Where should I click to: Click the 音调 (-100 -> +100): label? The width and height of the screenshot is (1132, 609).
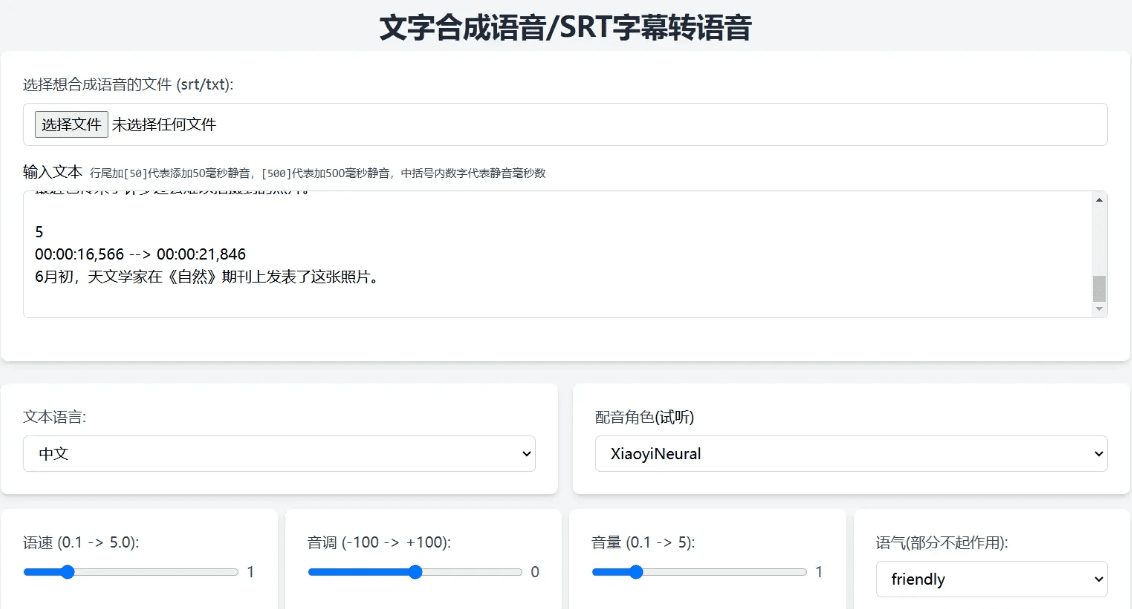pyautogui.click(x=379, y=543)
